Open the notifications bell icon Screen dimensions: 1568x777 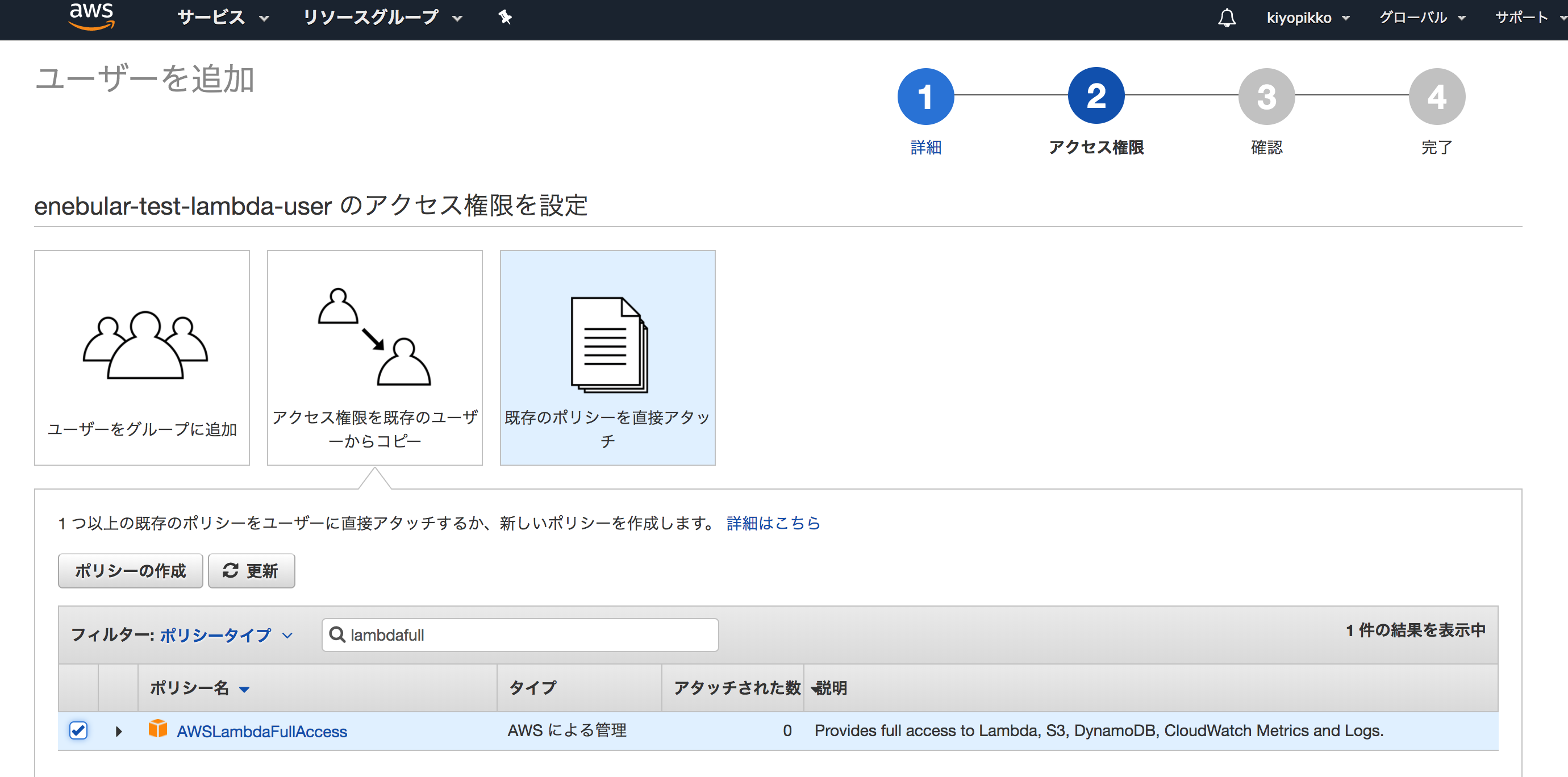[x=1227, y=18]
